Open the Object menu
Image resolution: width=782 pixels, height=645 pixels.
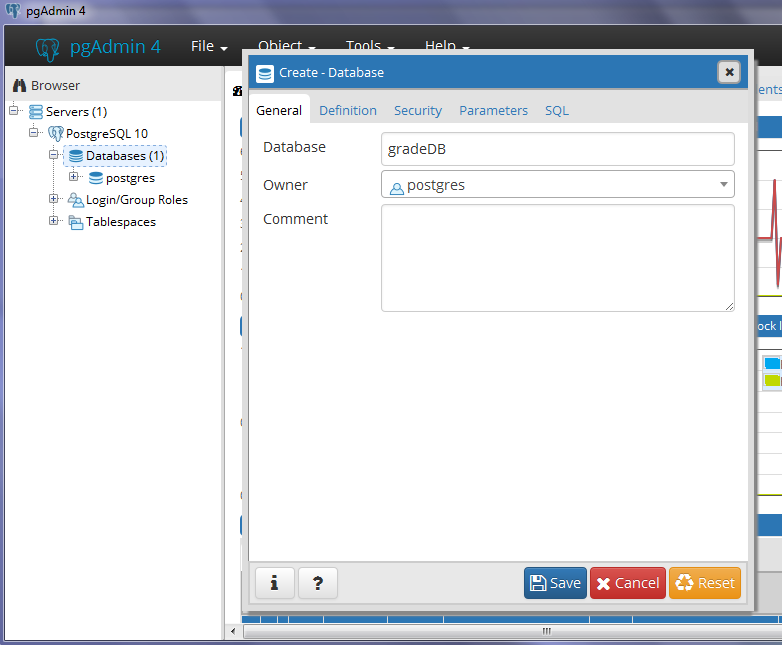287,45
